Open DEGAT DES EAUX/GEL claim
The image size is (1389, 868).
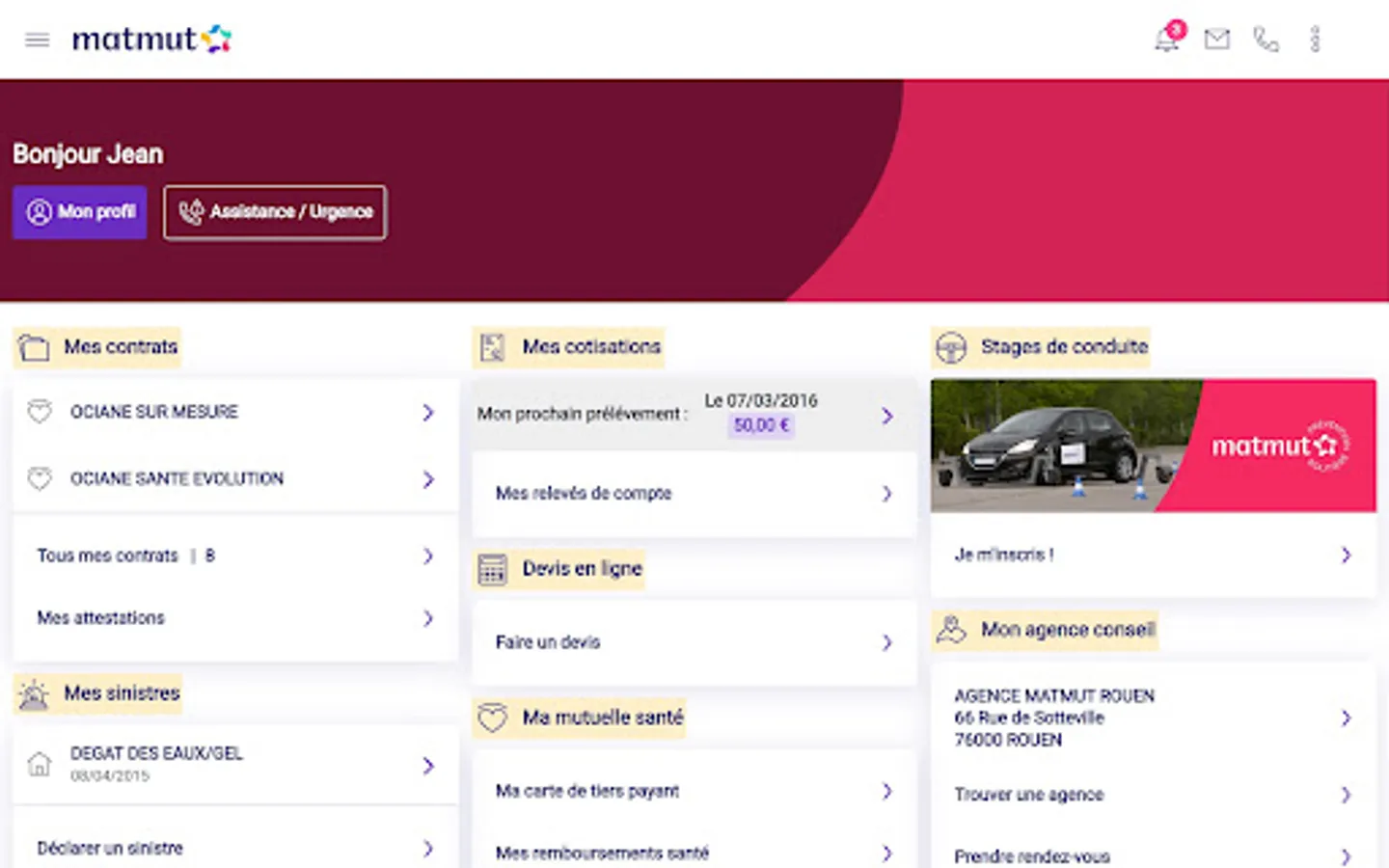(x=234, y=765)
